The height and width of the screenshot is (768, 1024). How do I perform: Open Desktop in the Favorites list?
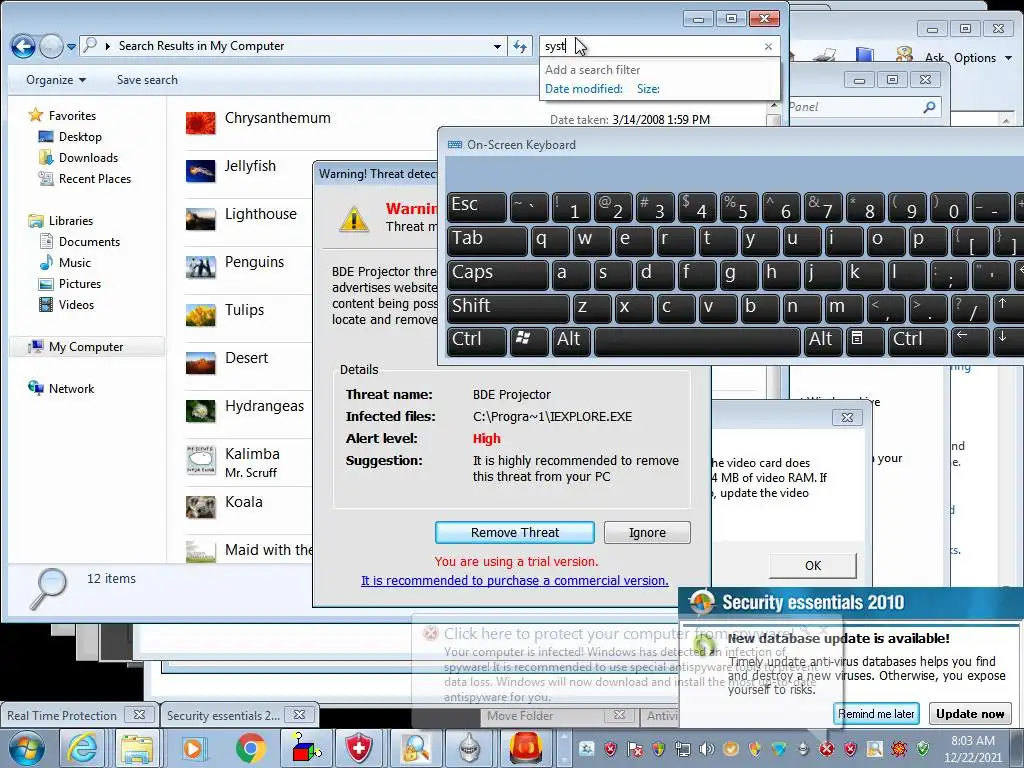pyautogui.click(x=80, y=136)
